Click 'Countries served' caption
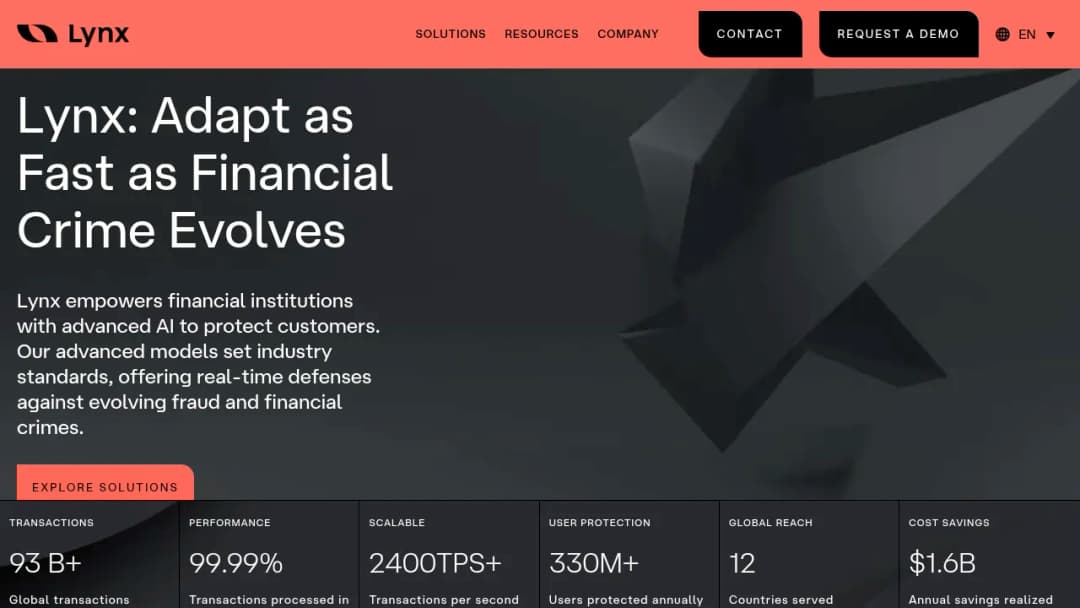Viewport: 1080px width, 608px height. coord(781,600)
